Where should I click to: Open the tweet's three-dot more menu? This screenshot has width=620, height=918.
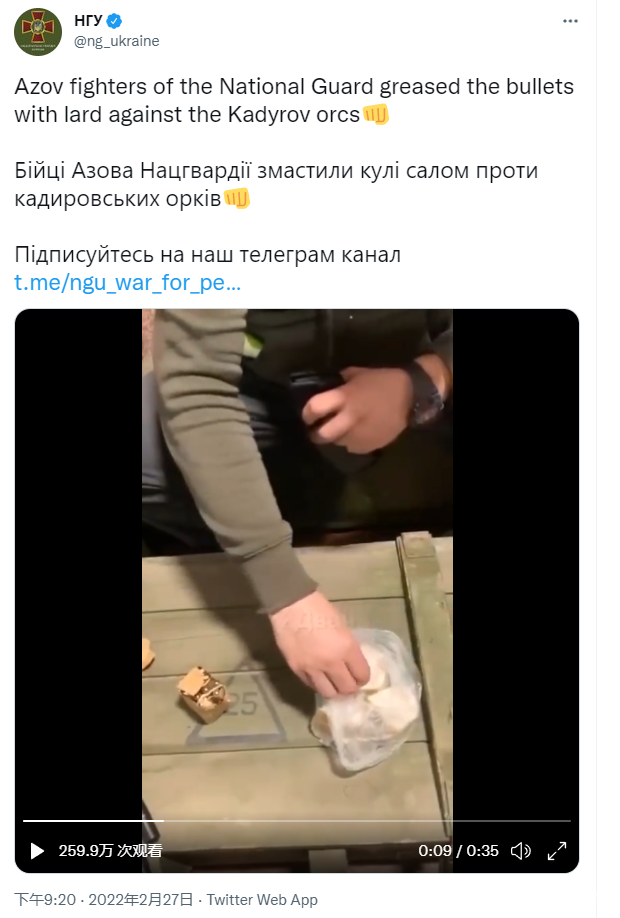pyautogui.click(x=570, y=21)
